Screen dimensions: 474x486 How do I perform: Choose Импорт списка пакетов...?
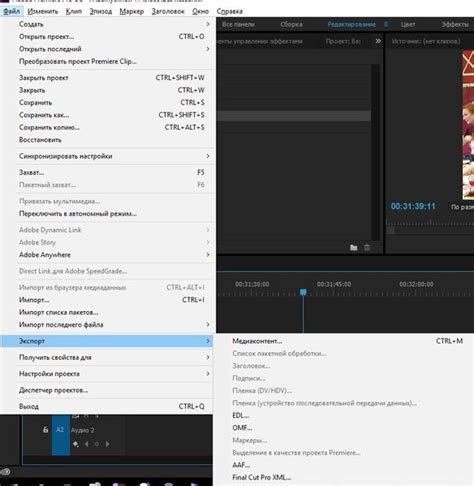107,312
